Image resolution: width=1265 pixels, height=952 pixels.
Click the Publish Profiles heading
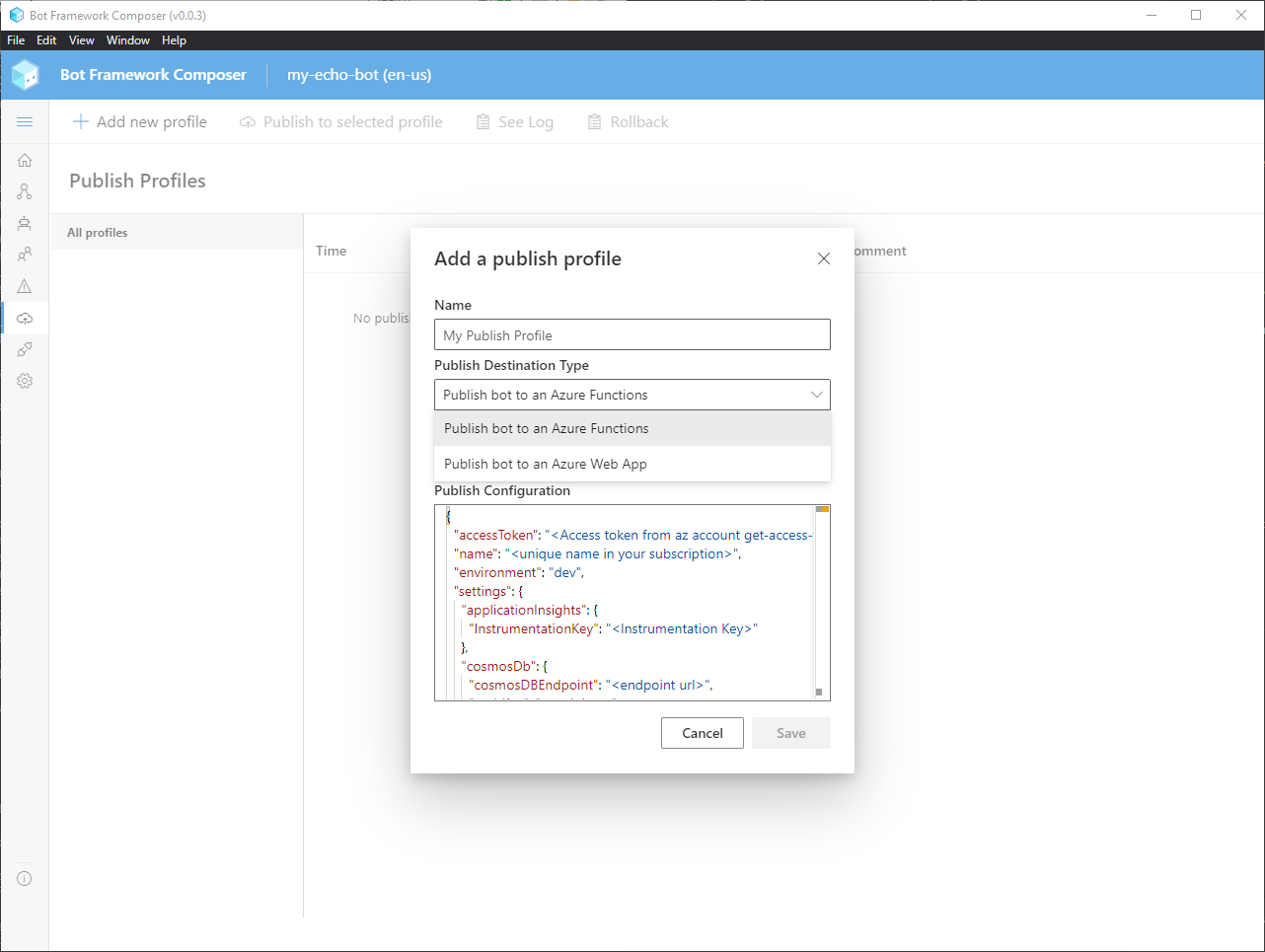(x=137, y=181)
